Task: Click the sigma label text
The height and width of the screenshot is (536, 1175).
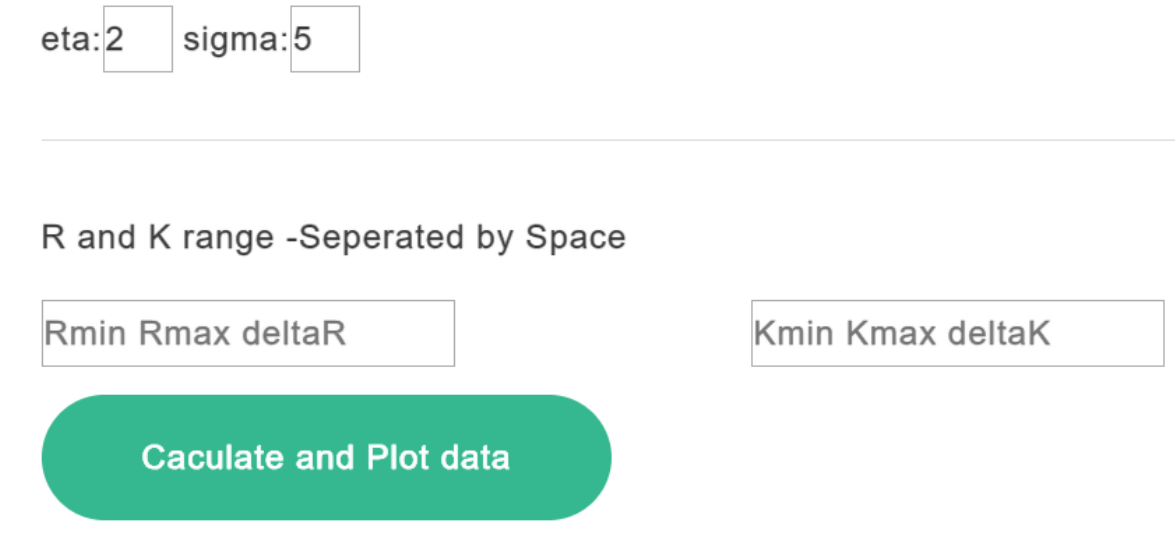Action: [x=235, y=40]
